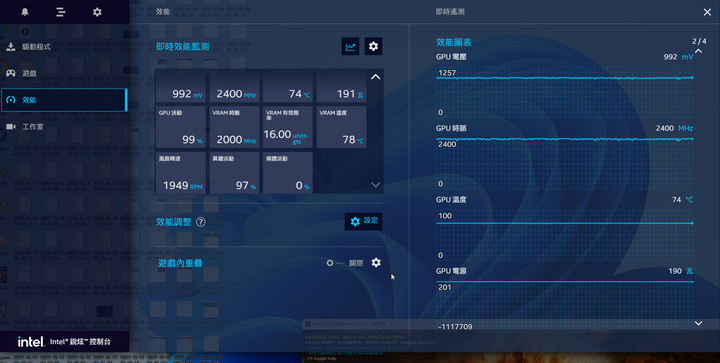720x363 pixels.
Task: Click the Intel 銳炫 控制台 logo
Action: tap(64, 342)
